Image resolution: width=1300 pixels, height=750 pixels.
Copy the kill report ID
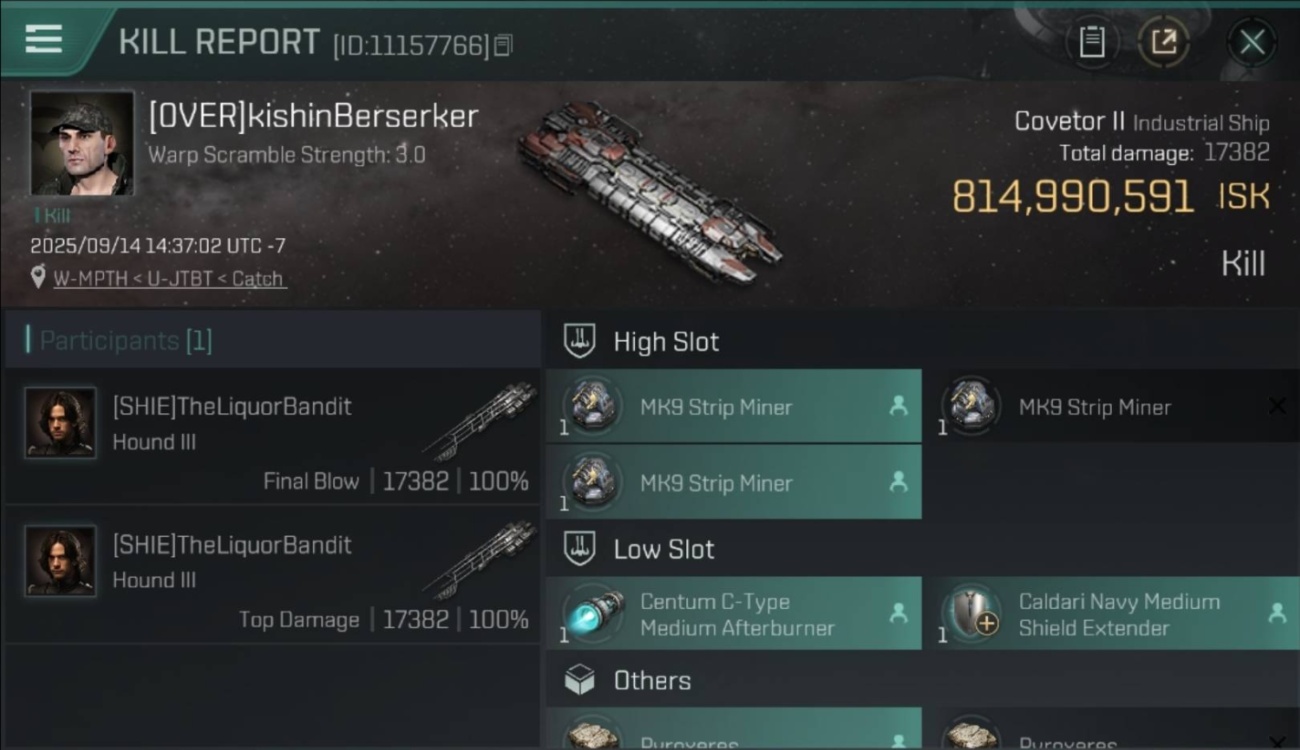pyautogui.click(x=503, y=45)
